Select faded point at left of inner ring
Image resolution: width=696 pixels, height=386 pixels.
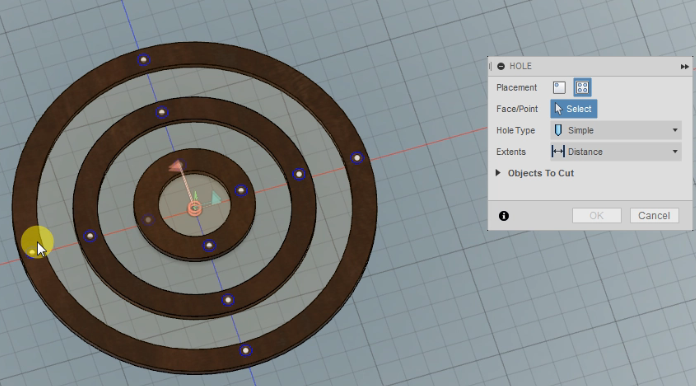tap(148, 219)
